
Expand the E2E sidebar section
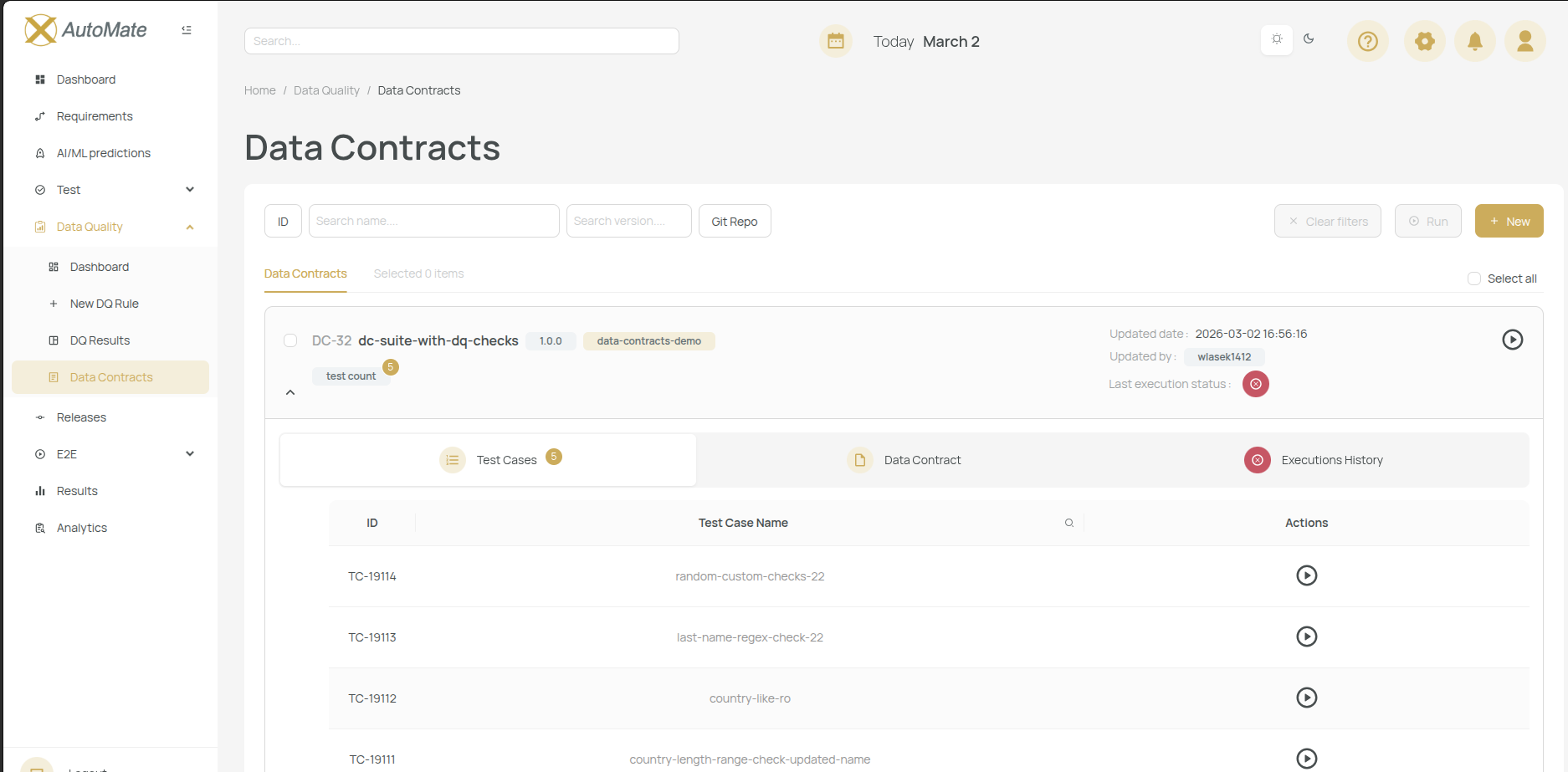[x=190, y=454]
